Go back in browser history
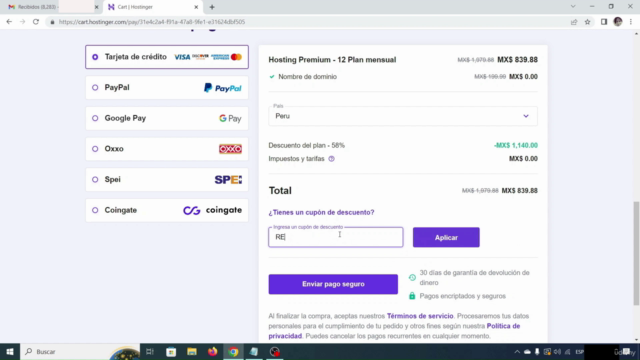 (x=9, y=22)
